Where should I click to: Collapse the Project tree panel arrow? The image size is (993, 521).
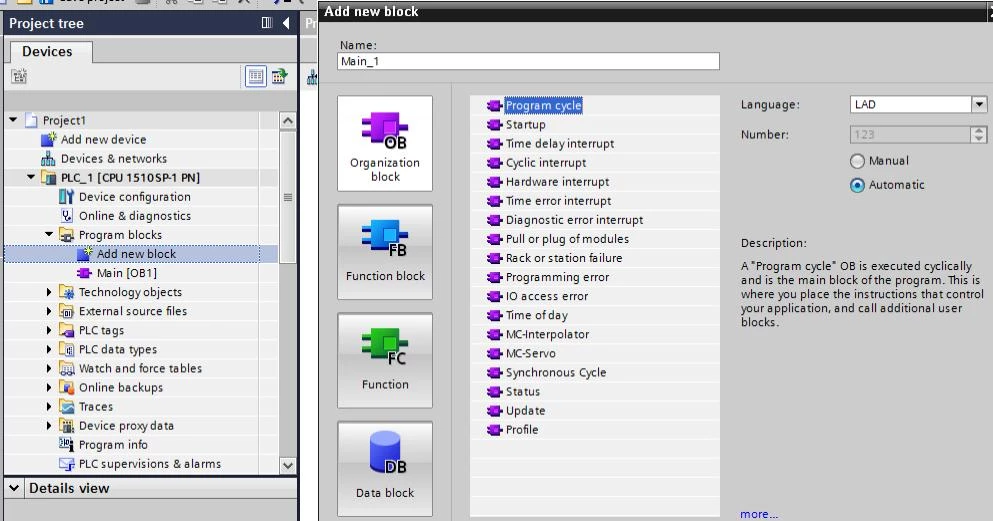click(x=287, y=23)
